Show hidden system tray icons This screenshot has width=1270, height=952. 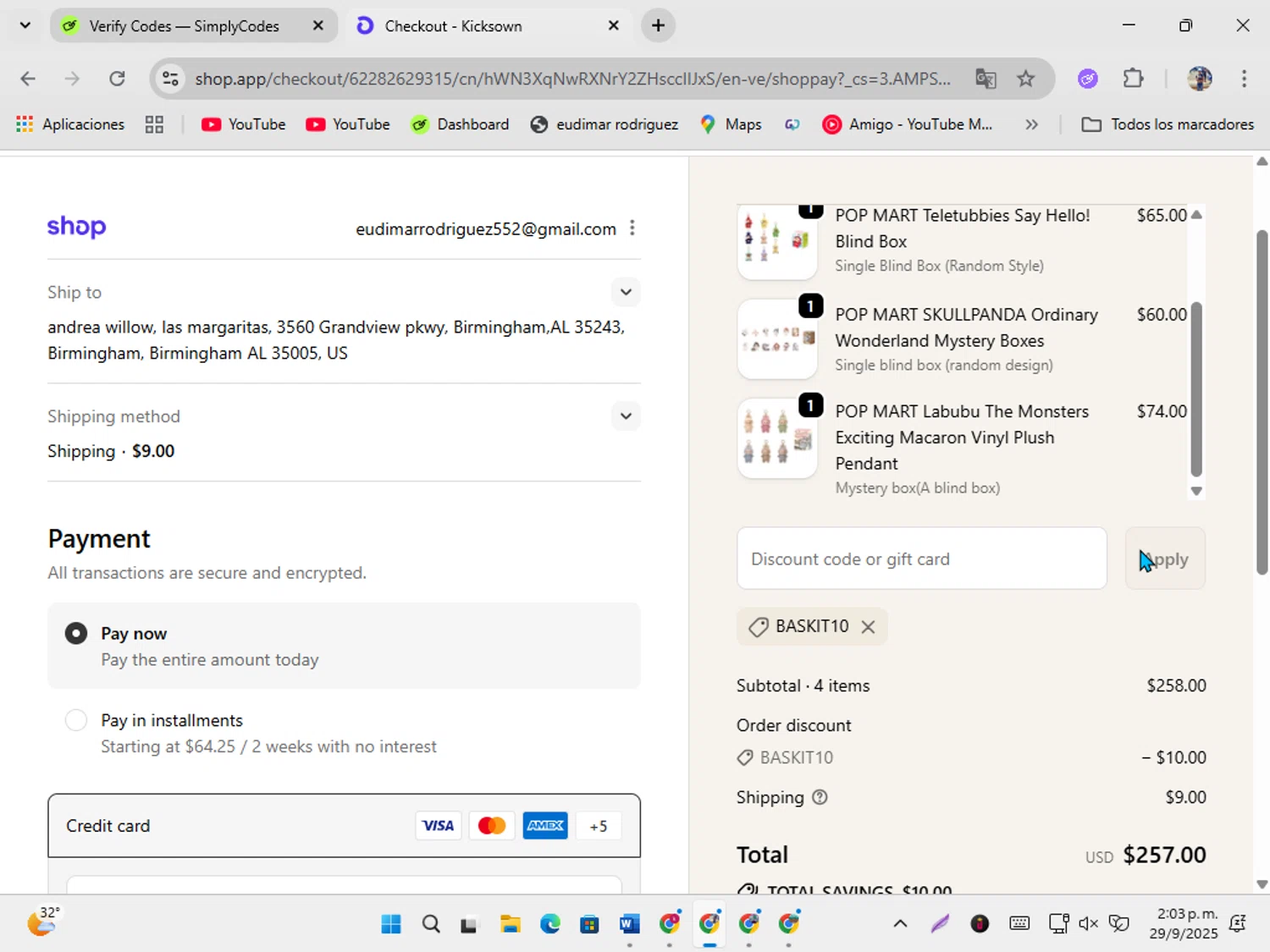pos(900,924)
